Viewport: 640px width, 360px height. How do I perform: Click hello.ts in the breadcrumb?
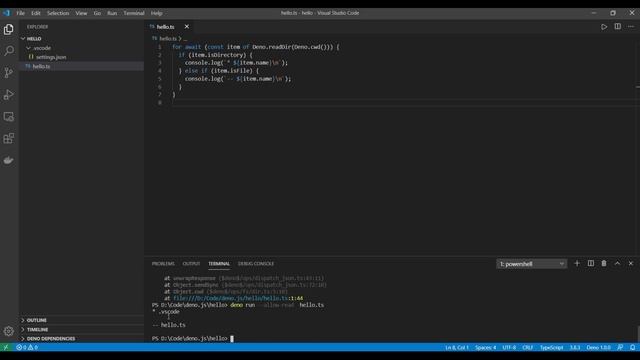pyautogui.click(x=168, y=38)
